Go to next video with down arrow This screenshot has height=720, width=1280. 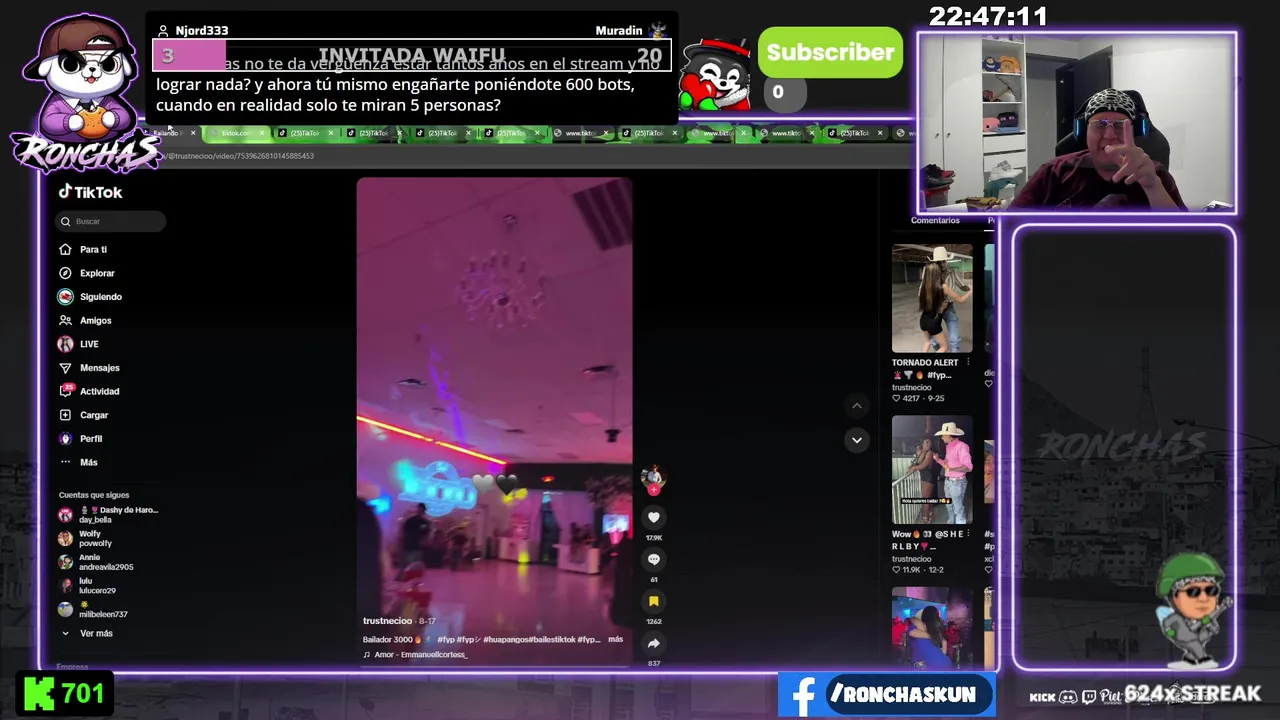[856, 440]
